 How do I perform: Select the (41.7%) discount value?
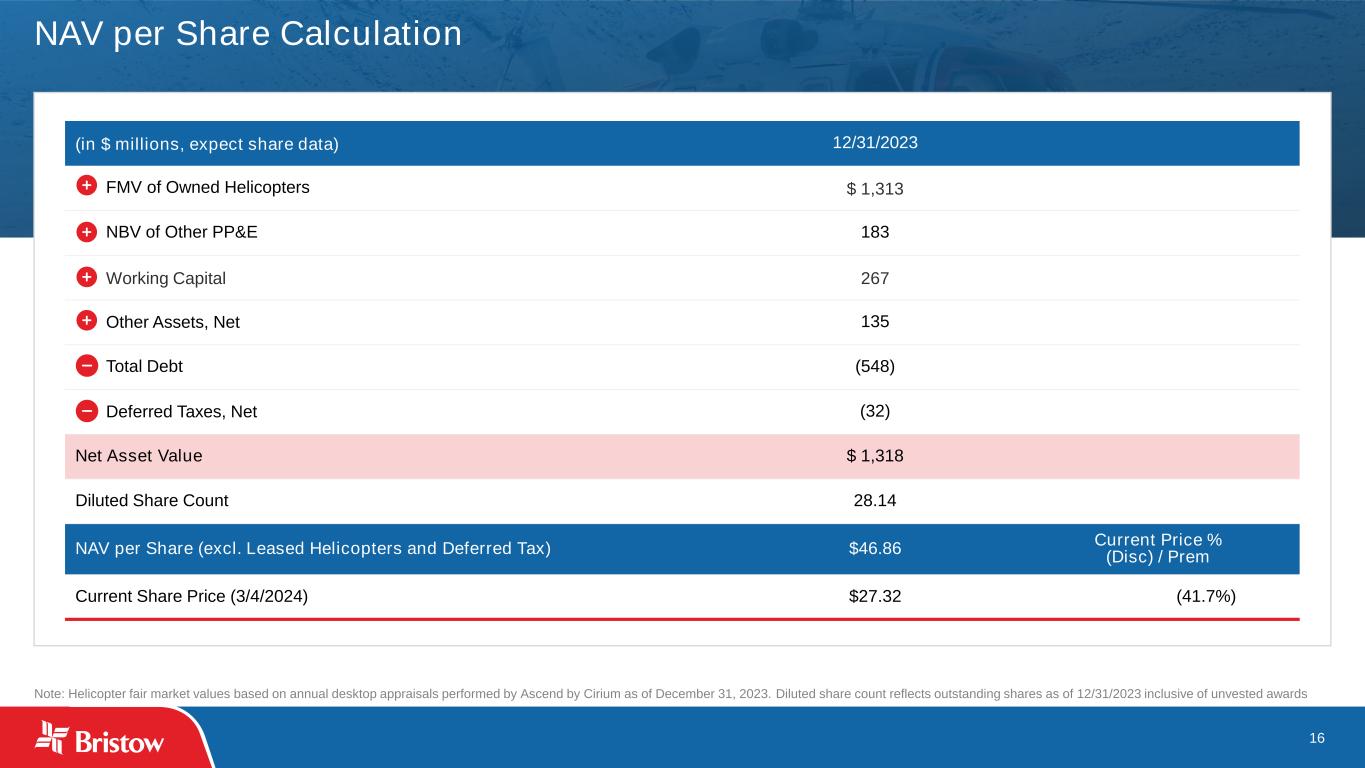click(1206, 596)
